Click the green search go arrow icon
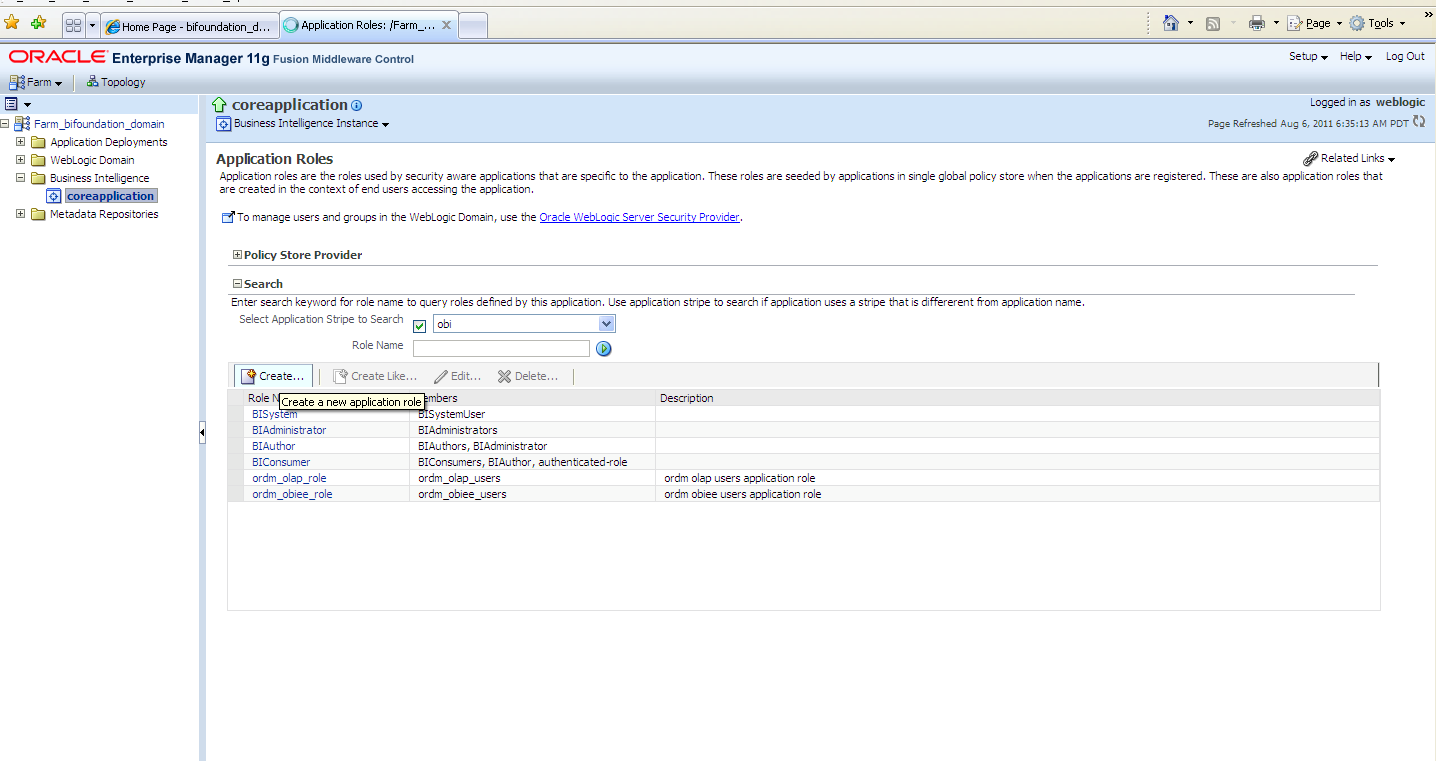This screenshot has width=1436, height=761. pos(603,349)
